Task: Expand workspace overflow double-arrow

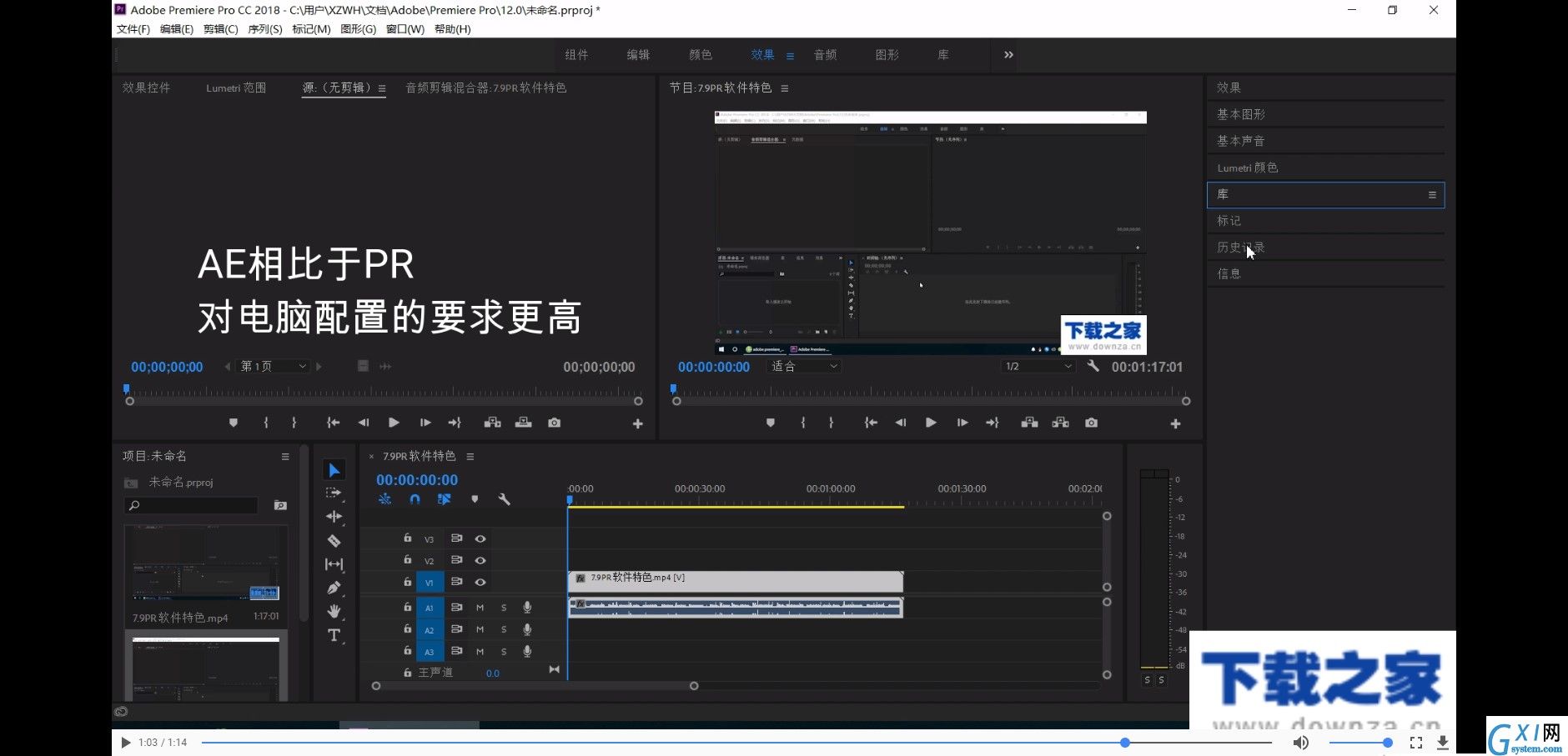Action: [1008, 55]
